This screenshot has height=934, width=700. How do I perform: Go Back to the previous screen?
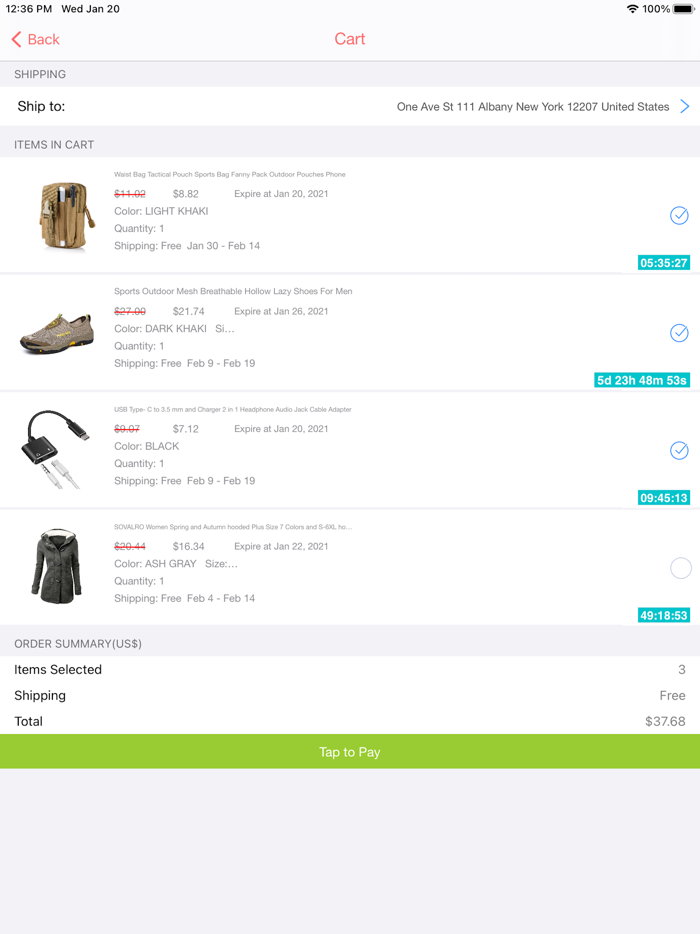35,40
